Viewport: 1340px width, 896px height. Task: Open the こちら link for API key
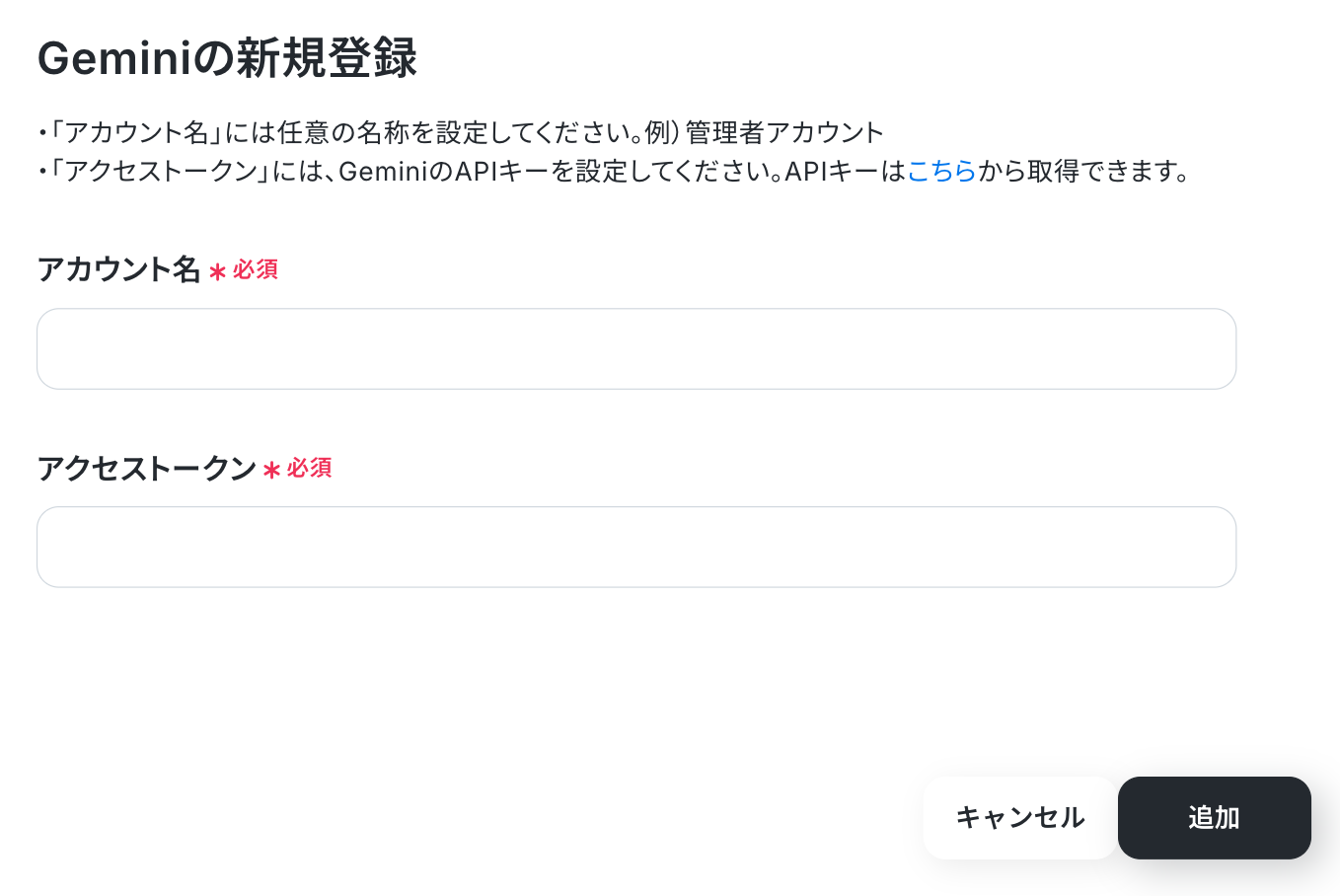click(941, 172)
